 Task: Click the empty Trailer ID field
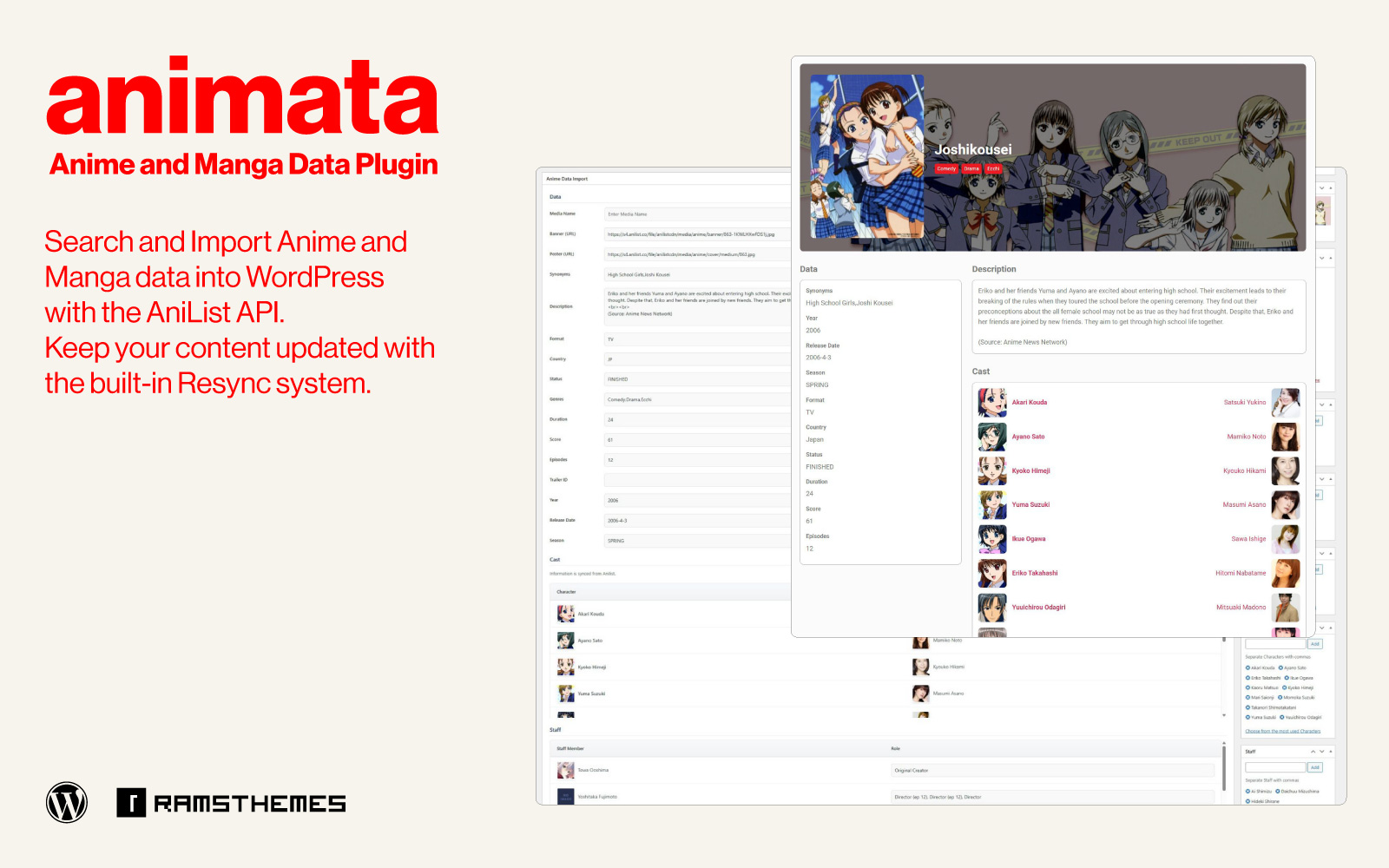698,480
